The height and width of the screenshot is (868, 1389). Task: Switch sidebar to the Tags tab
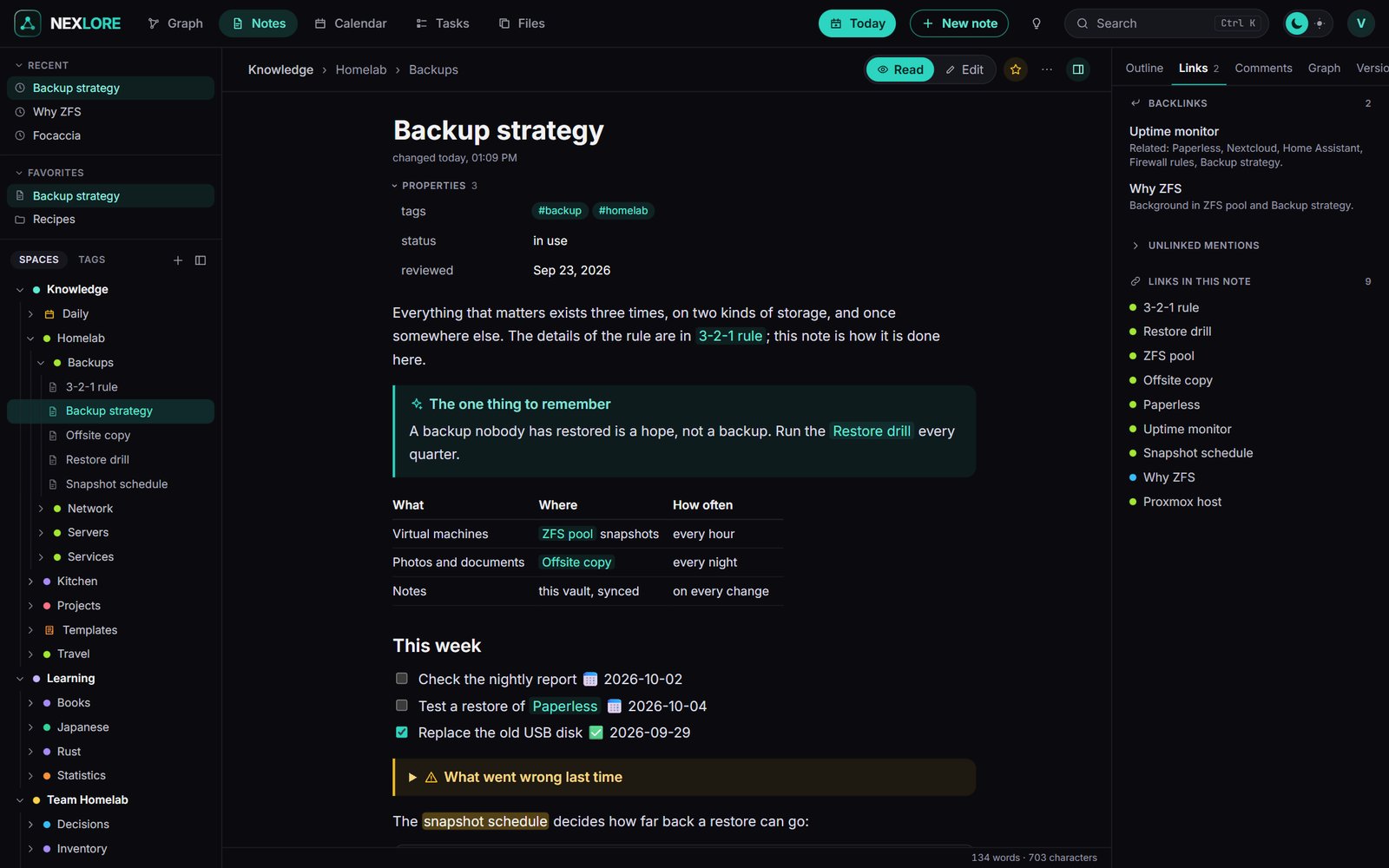92,260
